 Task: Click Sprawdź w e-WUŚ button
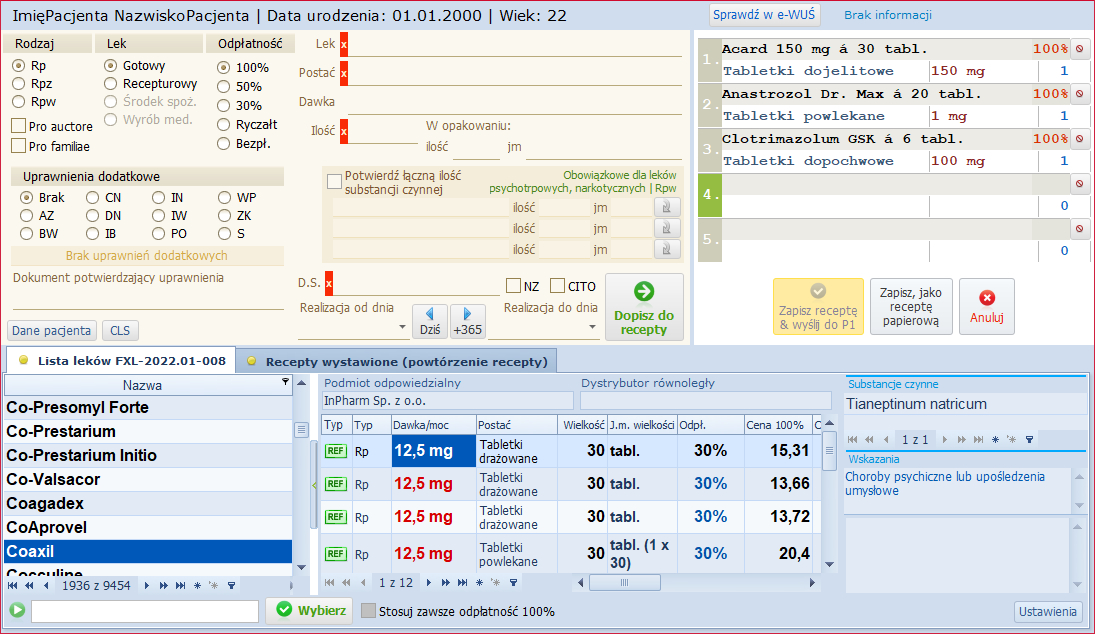[765, 15]
